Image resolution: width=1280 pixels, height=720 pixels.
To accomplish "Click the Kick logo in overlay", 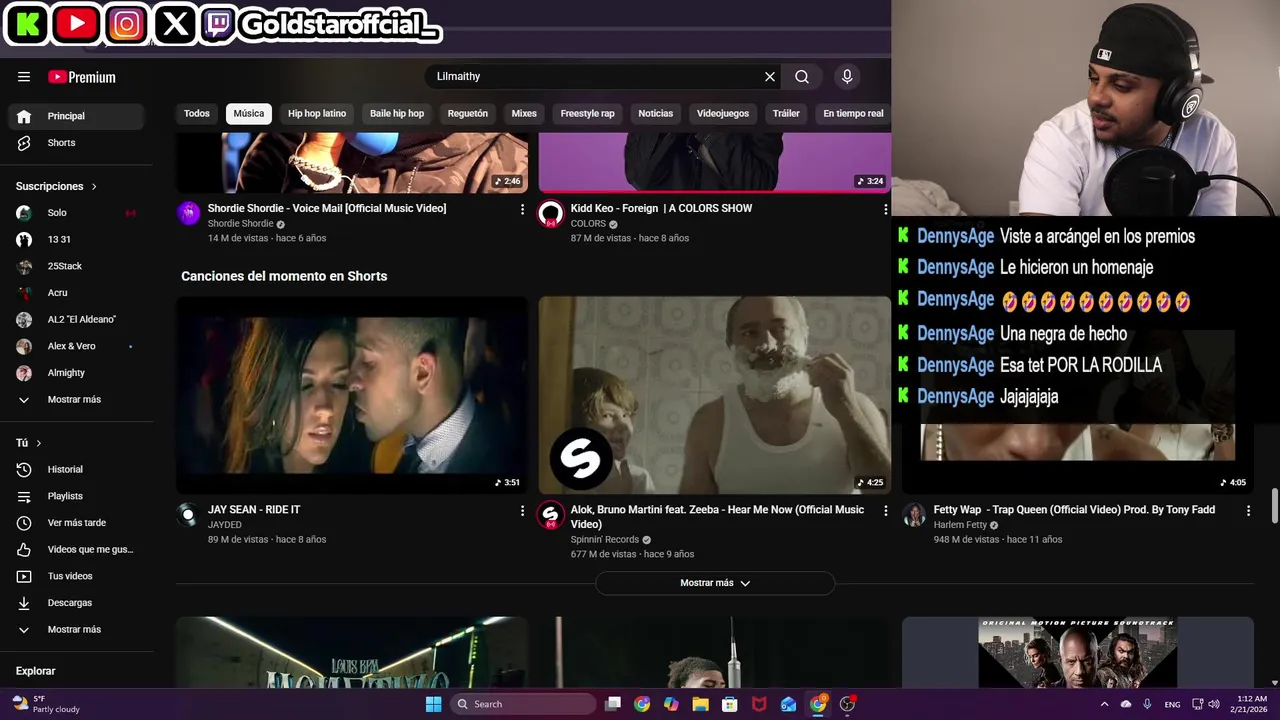I will (x=28, y=24).
